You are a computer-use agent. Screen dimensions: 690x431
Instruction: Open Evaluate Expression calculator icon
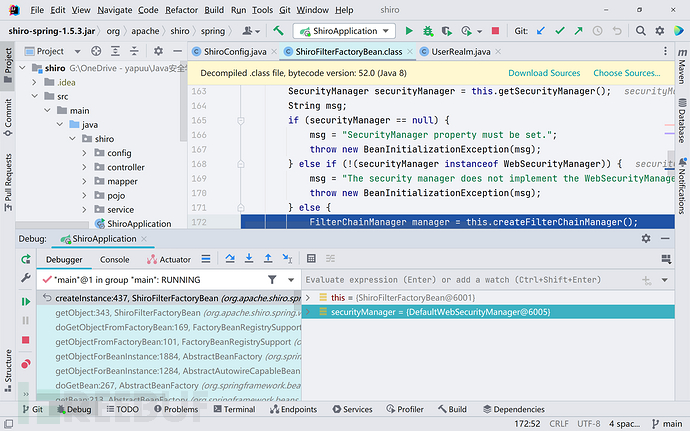click(311, 258)
